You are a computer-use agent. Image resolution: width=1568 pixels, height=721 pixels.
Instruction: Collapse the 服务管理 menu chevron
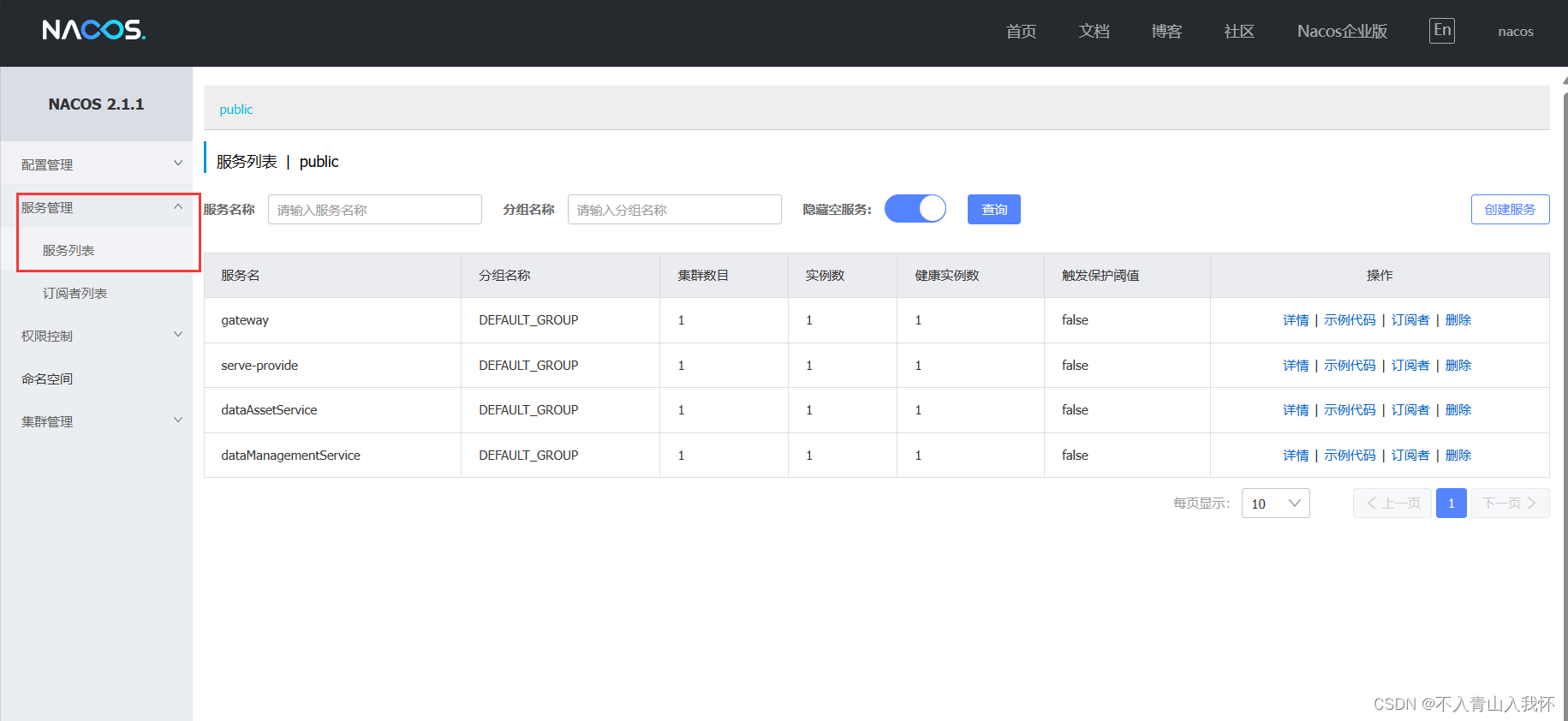tap(178, 206)
